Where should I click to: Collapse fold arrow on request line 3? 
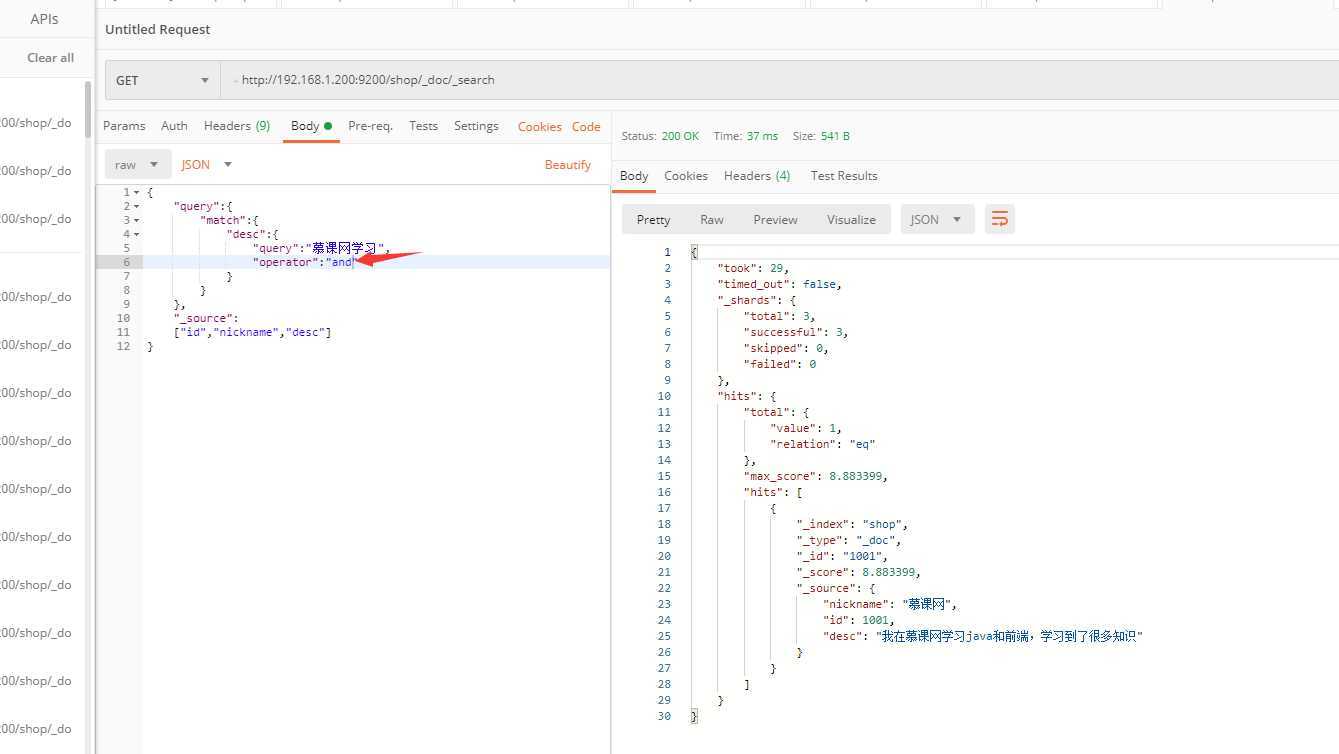click(137, 220)
